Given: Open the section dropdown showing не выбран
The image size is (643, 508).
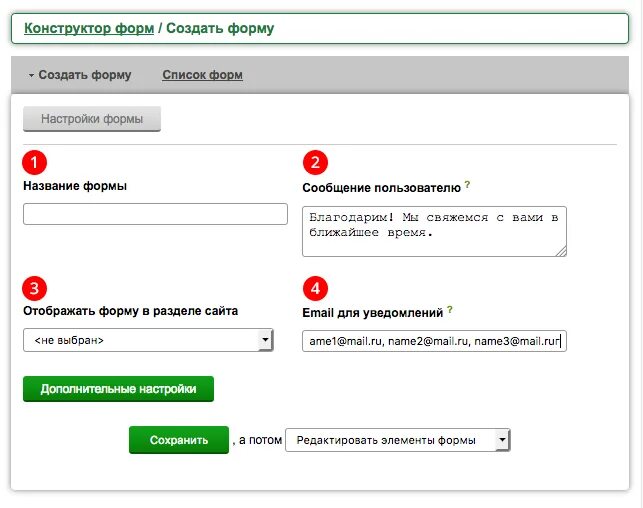Looking at the screenshot, I should tap(148, 340).
